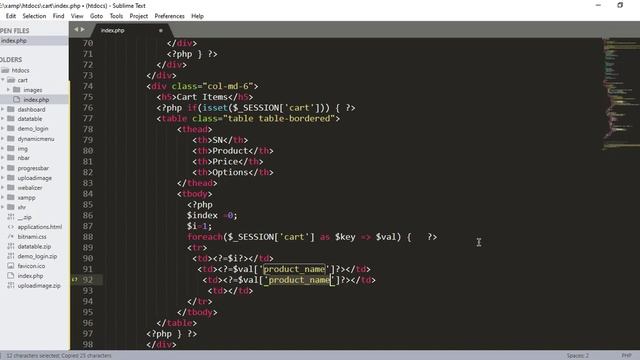This screenshot has height=360, width=640.
Task: Click the images folder icon
Action: coord(17,89)
